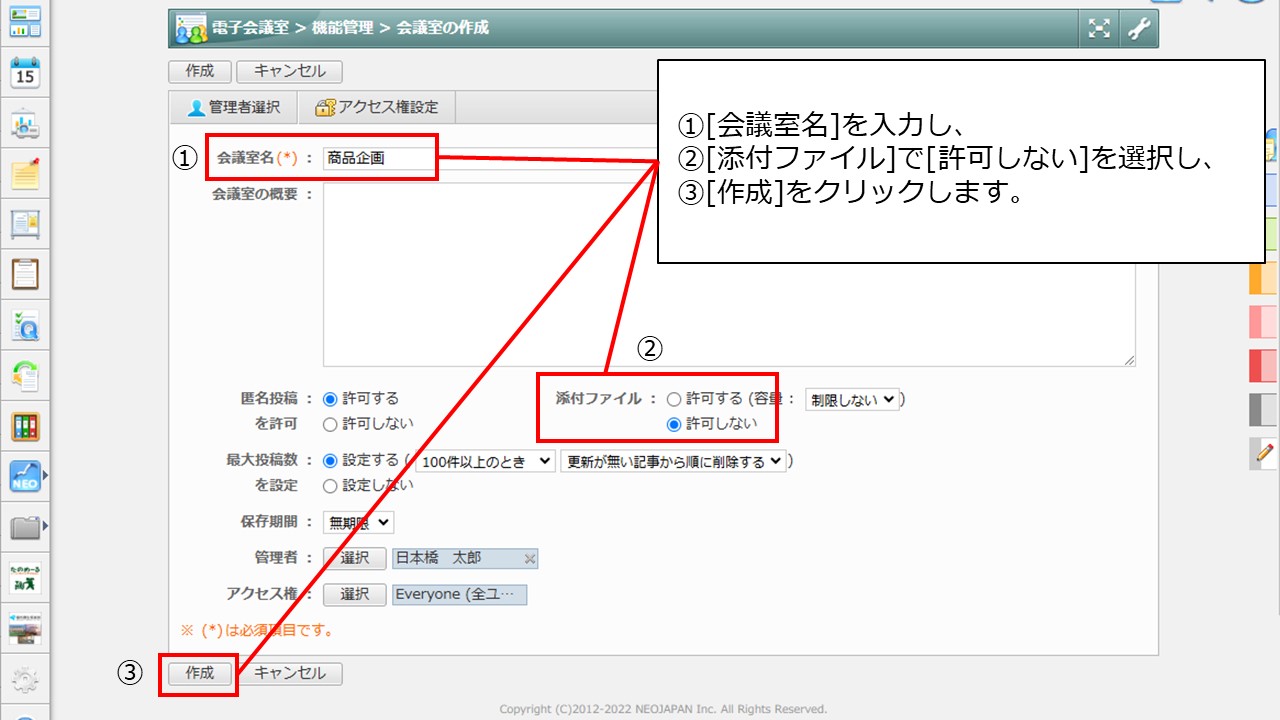Viewport: 1280px width, 720px height.
Task: Click the pencil edit icon on right edge
Action: tap(1265, 453)
